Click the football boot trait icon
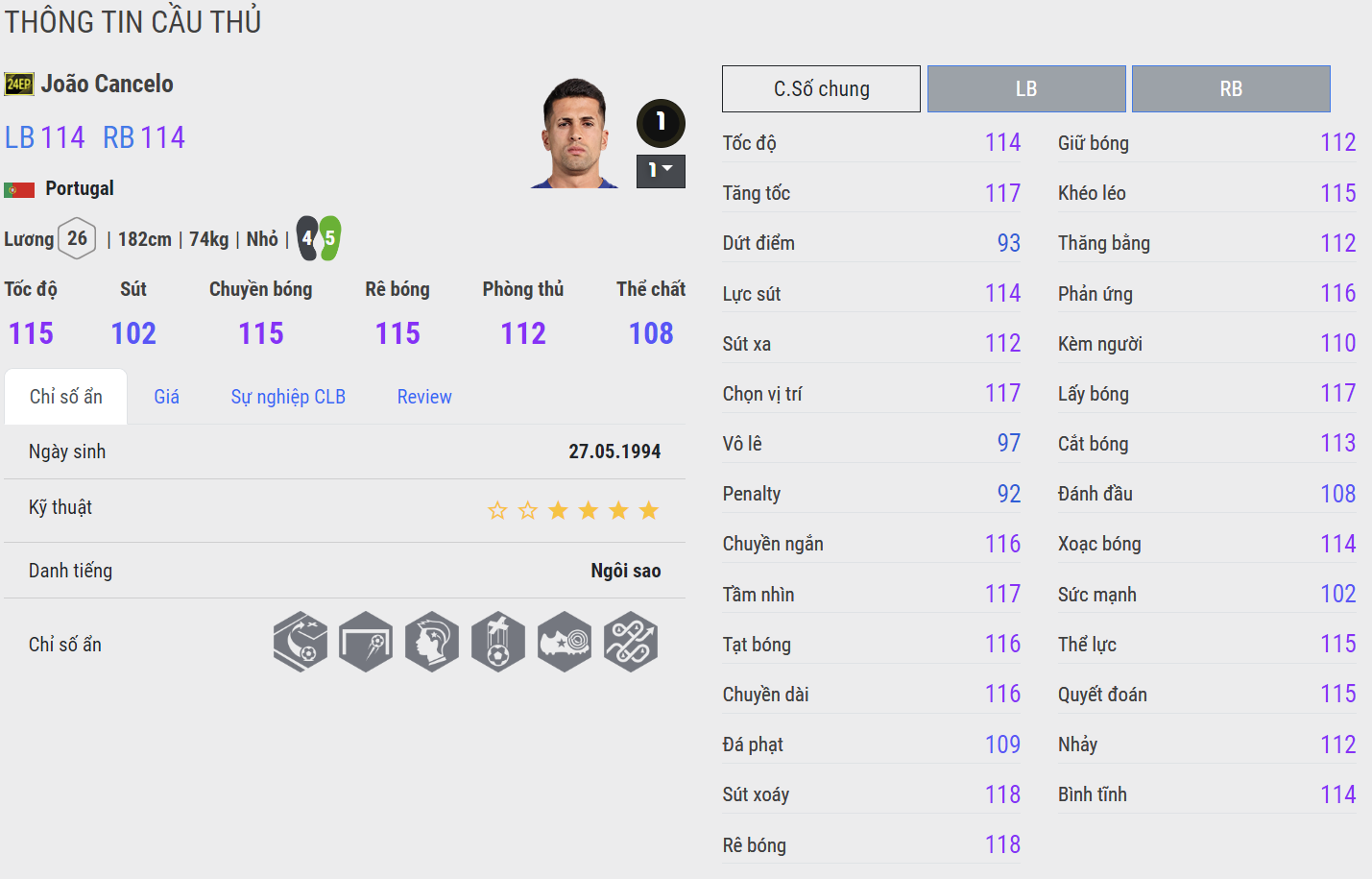Screen dimensions: 1372x879 (565, 642)
